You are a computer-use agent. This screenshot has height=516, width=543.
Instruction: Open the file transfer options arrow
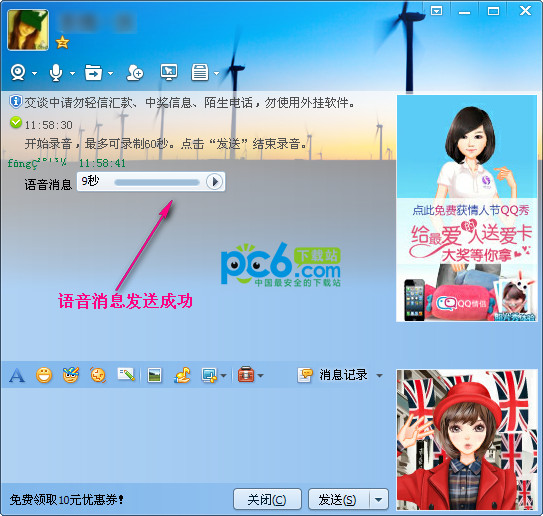click(110, 73)
